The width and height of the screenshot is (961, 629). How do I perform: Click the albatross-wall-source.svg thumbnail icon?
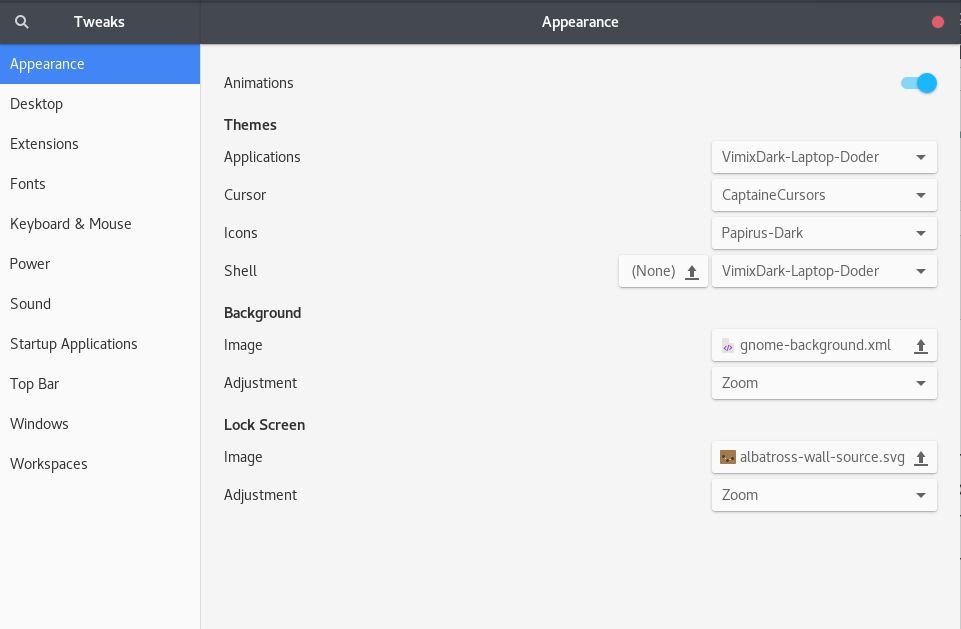728,458
